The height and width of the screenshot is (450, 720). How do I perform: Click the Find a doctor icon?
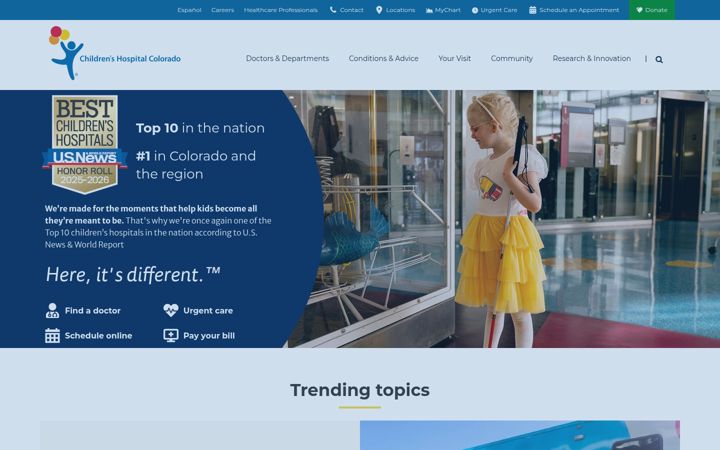click(x=52, y=310)
